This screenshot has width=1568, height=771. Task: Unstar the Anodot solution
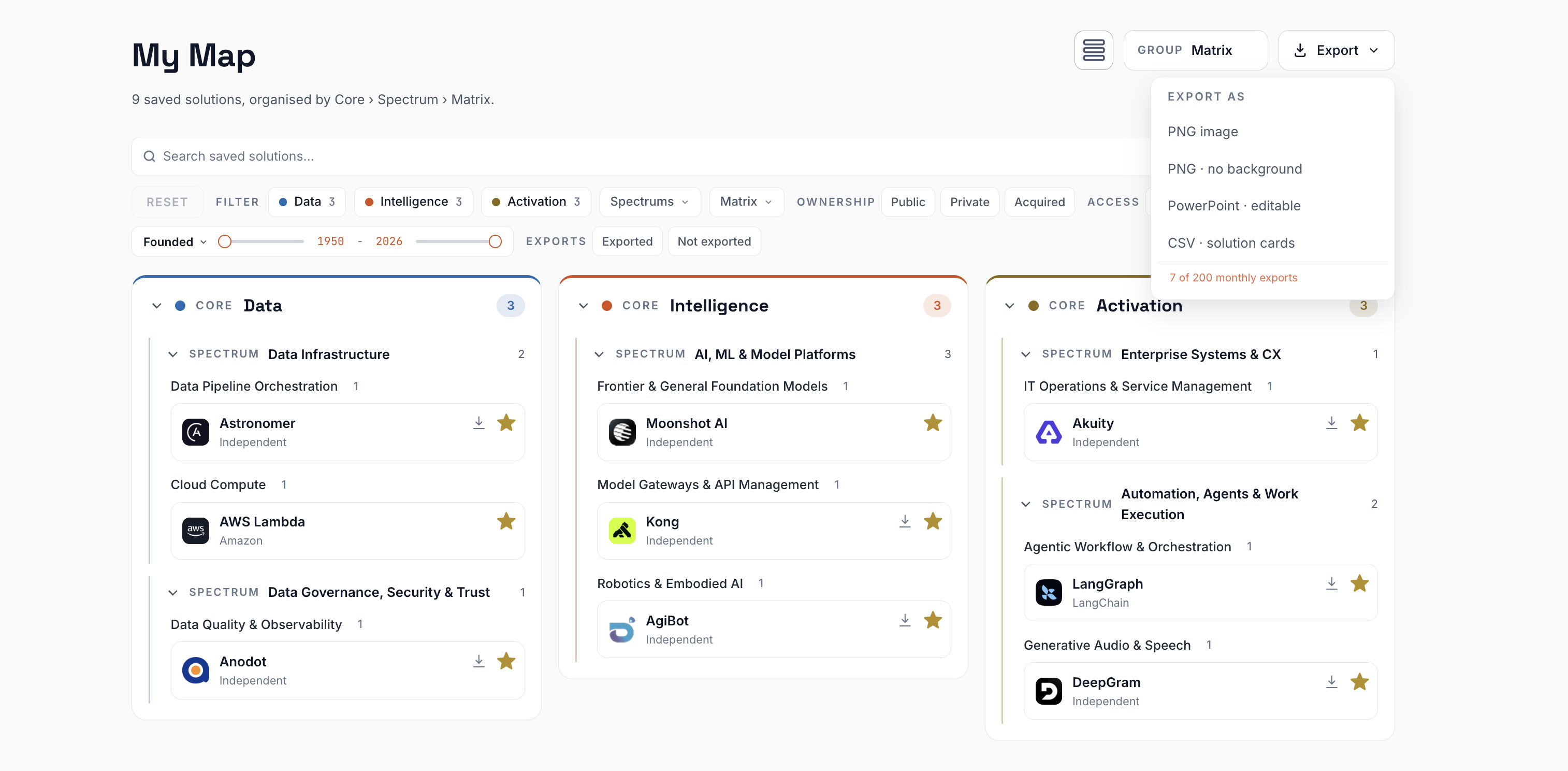point(506,661)
